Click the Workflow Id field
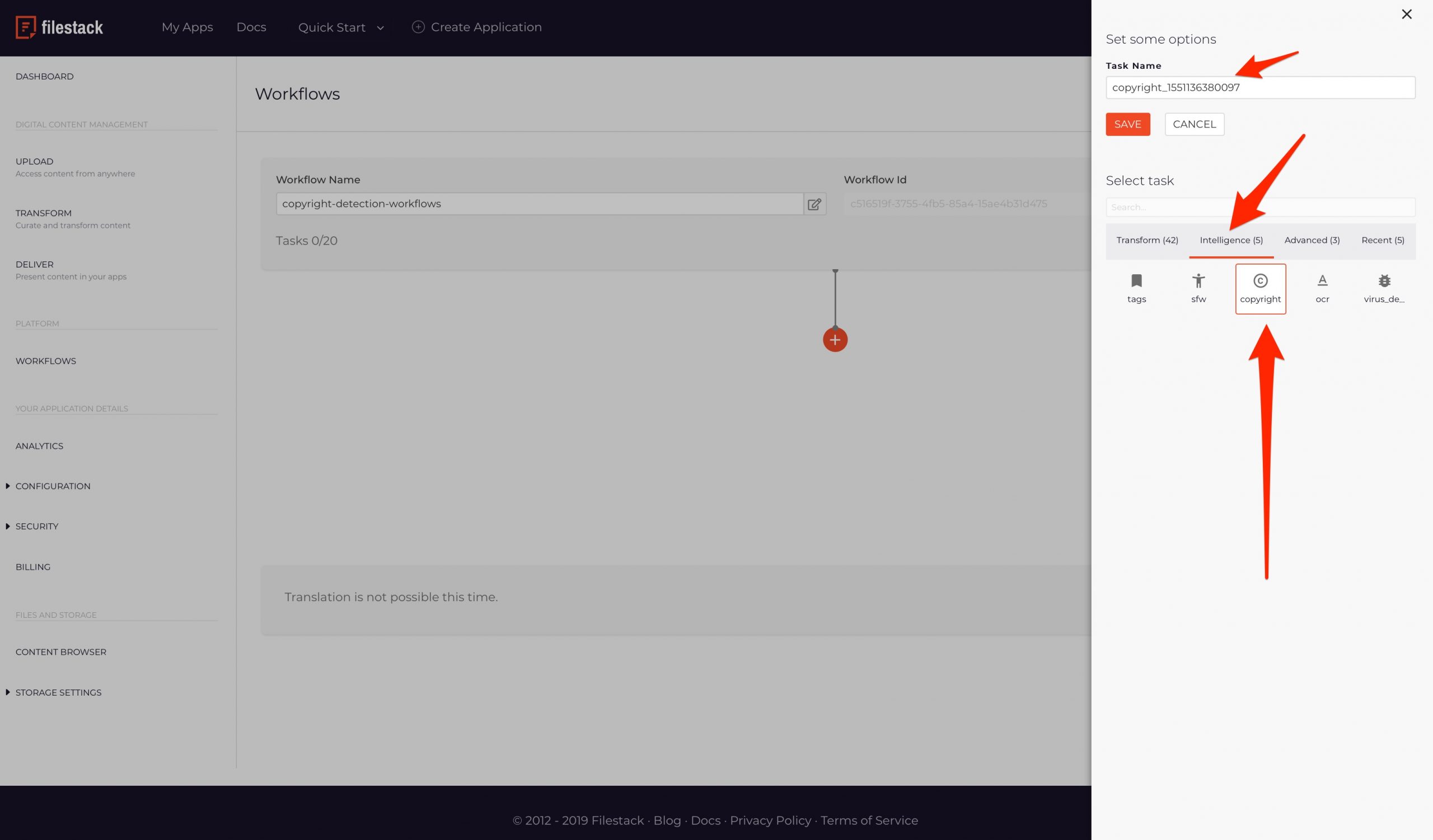1433x840 pixels. [967, 204]
